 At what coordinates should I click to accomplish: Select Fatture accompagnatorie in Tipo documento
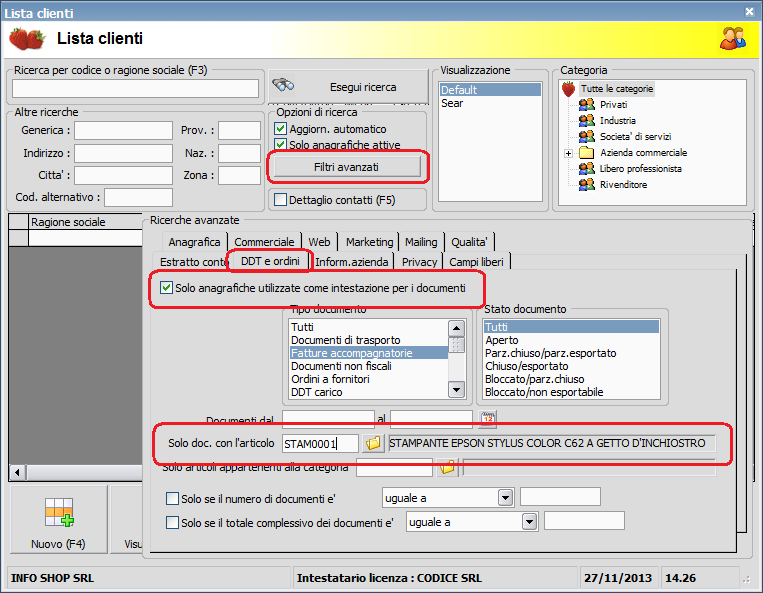[x=368, y=353]
